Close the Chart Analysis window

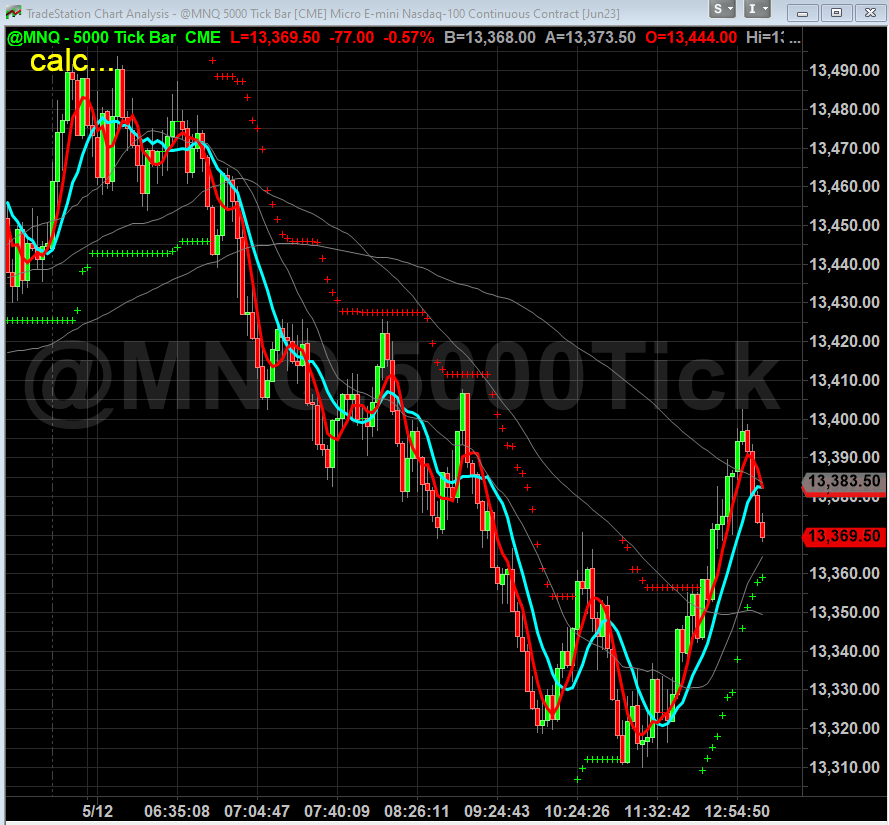click(x=870, y=12)
